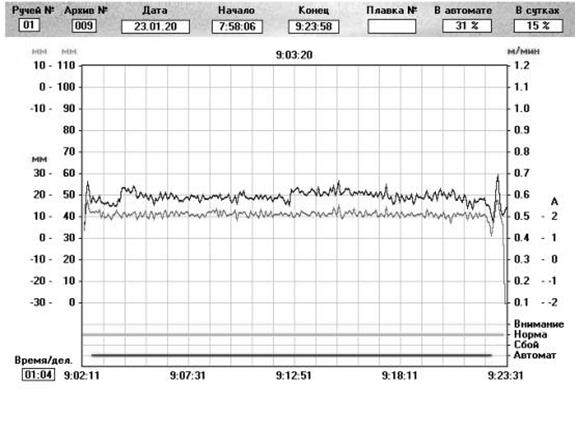Click the 9:03:20 cursor time above chart
This screenshot has width=575, height=424.
tap(294, 55)
